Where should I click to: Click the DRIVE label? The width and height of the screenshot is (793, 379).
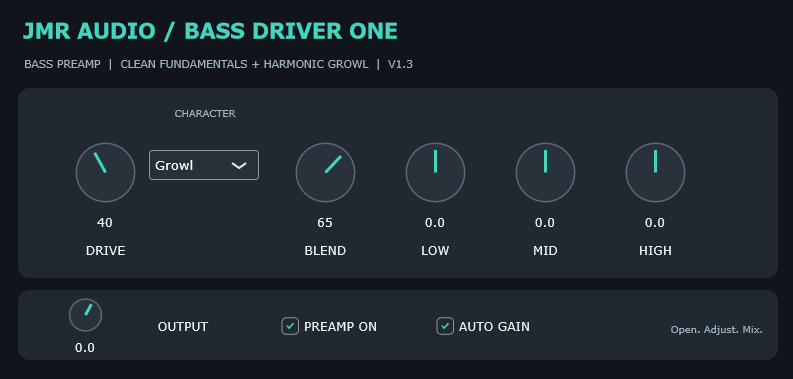click(x=105, y=250)
